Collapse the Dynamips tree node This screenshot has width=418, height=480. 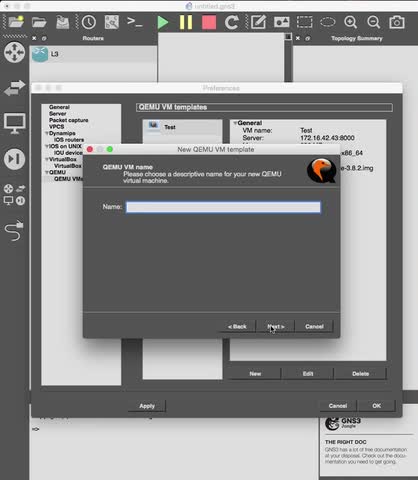point(47,133)
